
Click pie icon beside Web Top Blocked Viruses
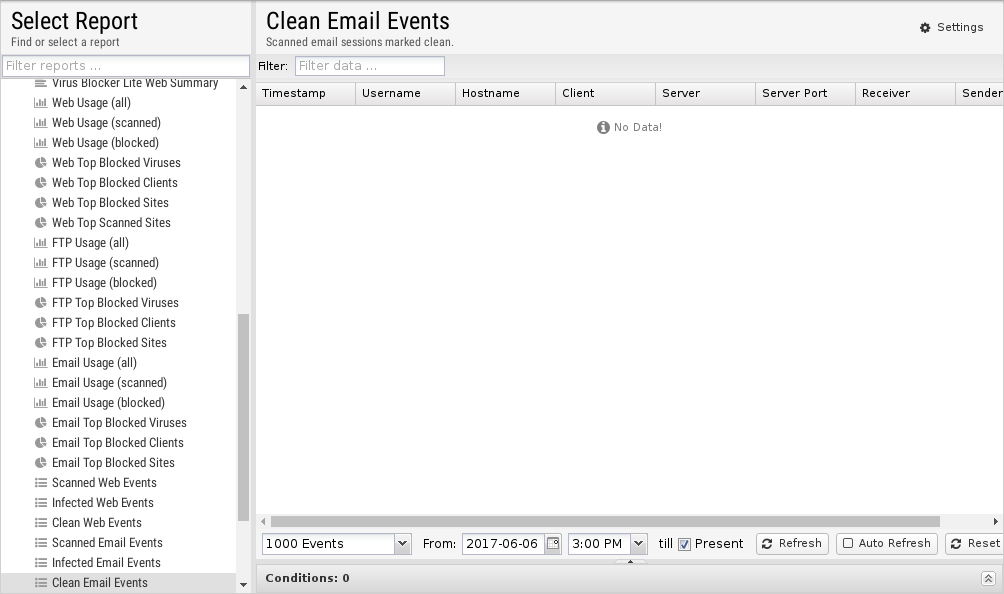pos(40,163)
